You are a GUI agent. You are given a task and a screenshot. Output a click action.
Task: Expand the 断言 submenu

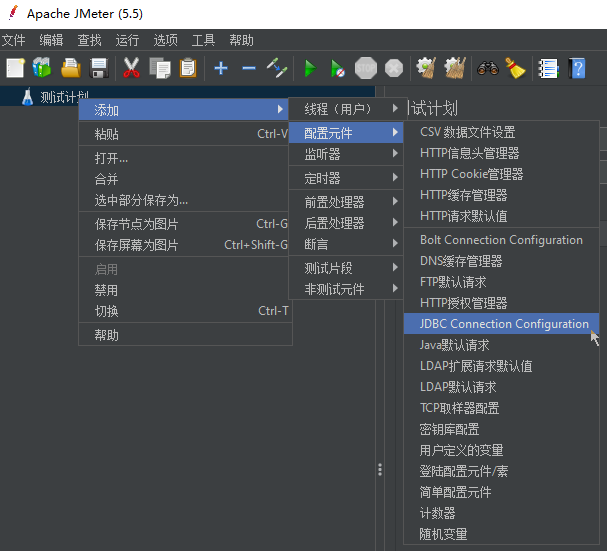coord(346,244)
